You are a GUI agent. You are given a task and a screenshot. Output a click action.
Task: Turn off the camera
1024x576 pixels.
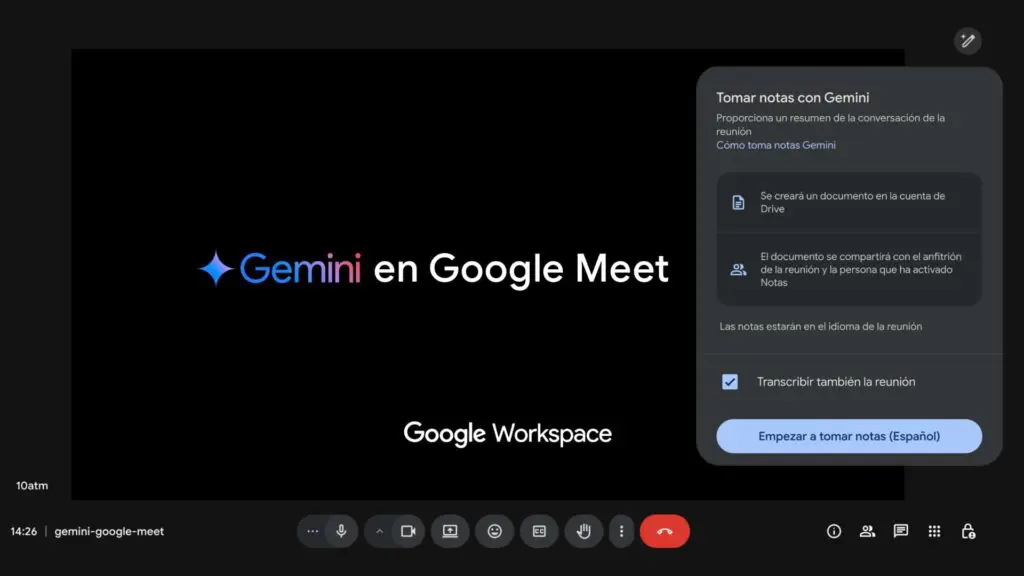tap(408, 531)
